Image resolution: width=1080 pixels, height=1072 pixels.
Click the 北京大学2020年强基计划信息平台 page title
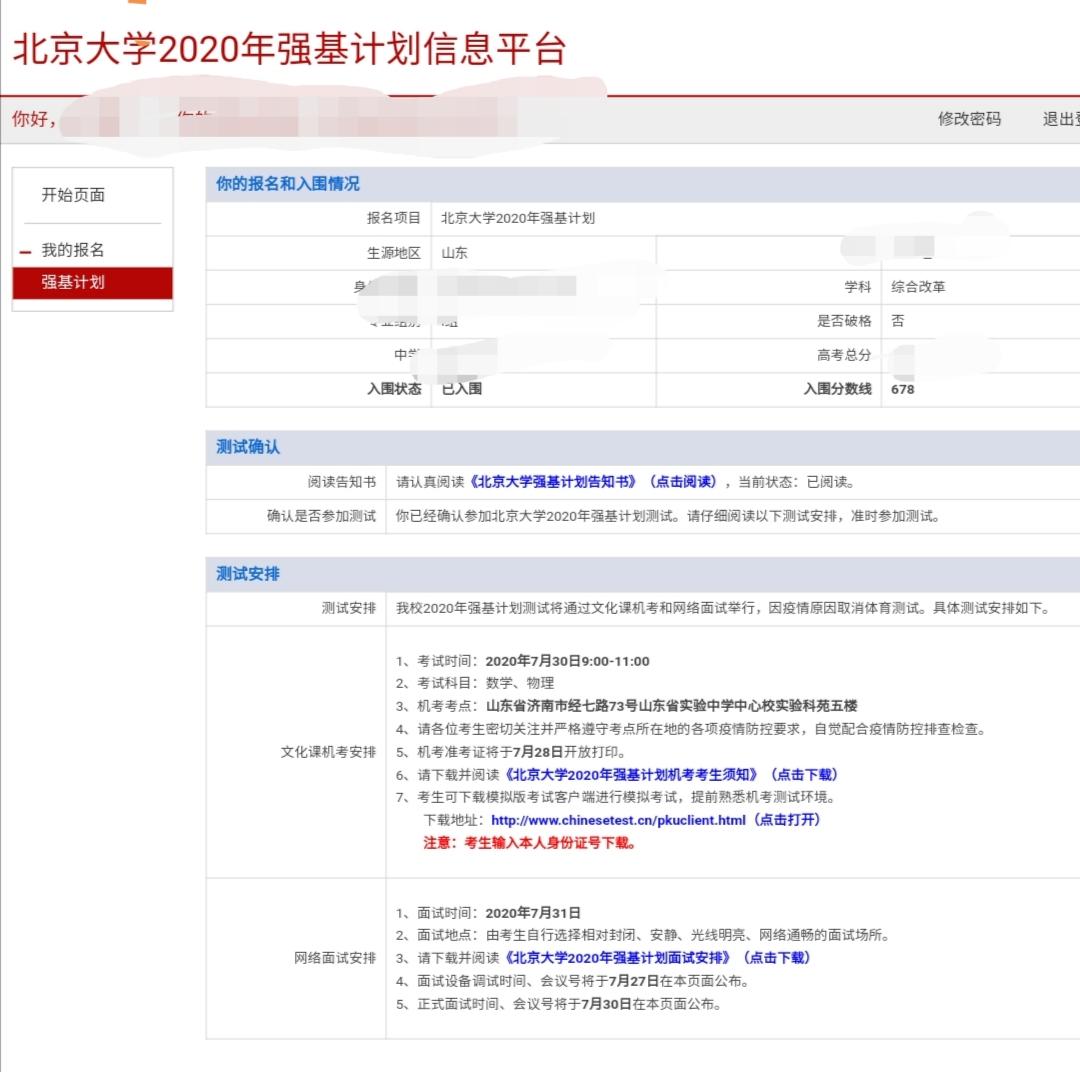[290, 48]
